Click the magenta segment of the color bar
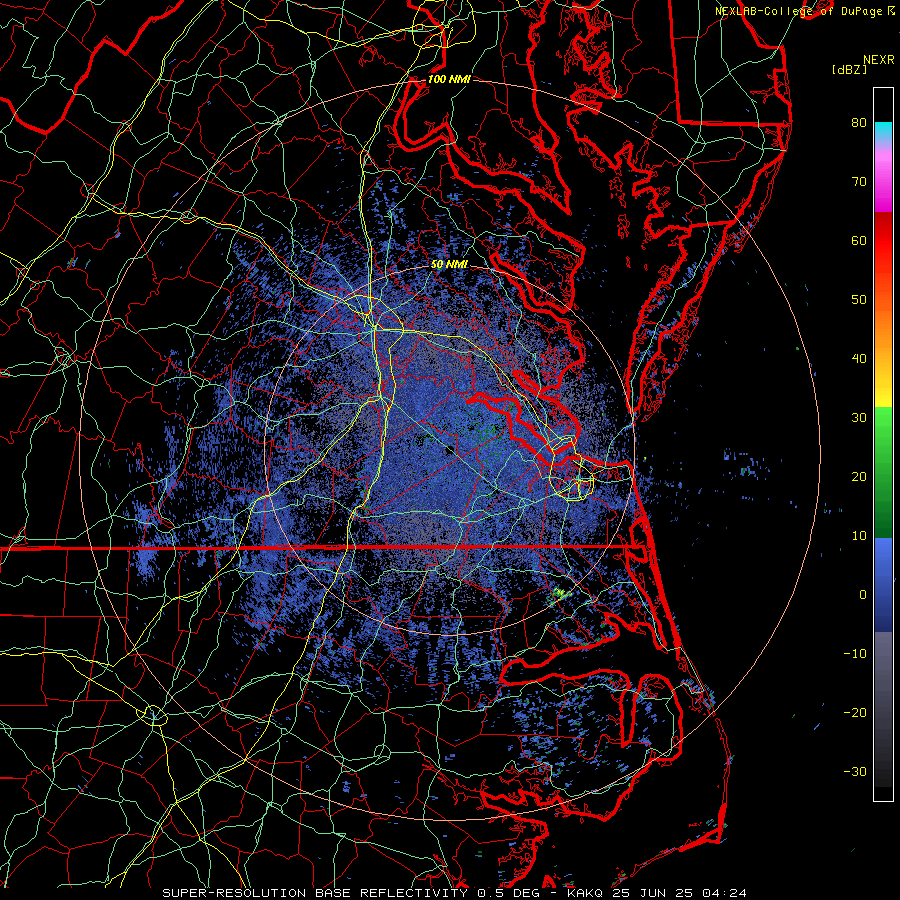This screenshot has width=900, height=900. pyautogui.click(x=883, y=184)
